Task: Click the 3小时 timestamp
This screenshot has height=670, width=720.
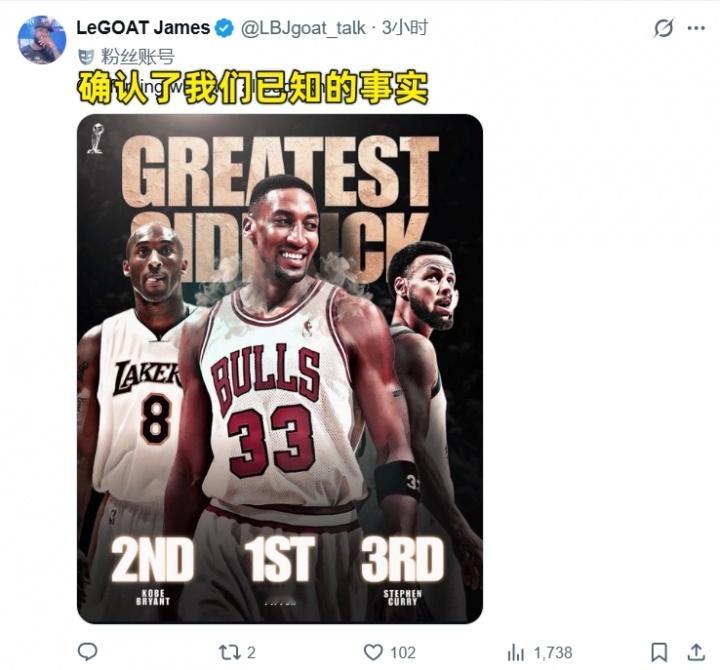Action: (405, 28)
